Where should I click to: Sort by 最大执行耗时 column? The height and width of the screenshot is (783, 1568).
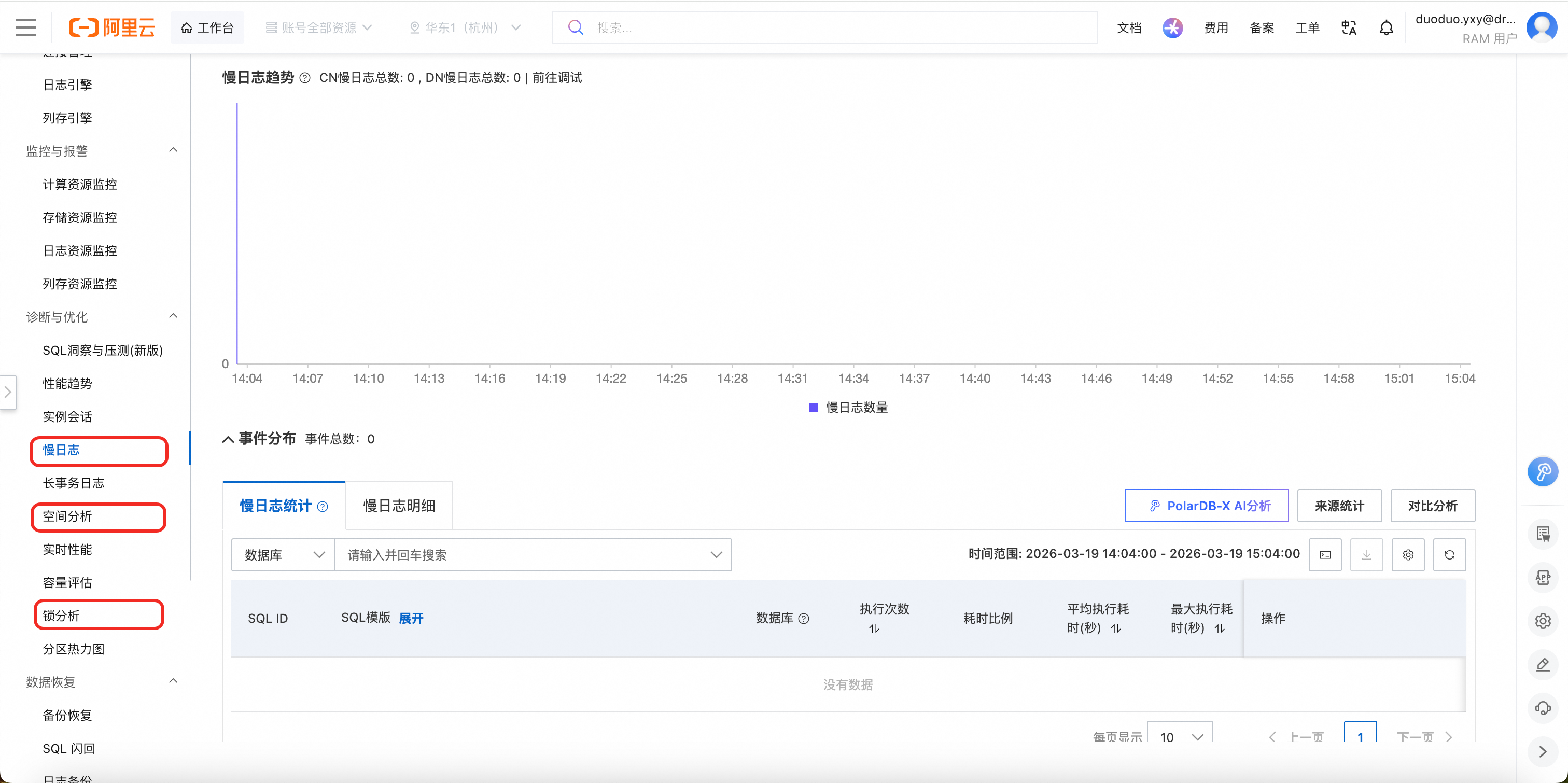pyautogui.click(x=1219, y=628)
